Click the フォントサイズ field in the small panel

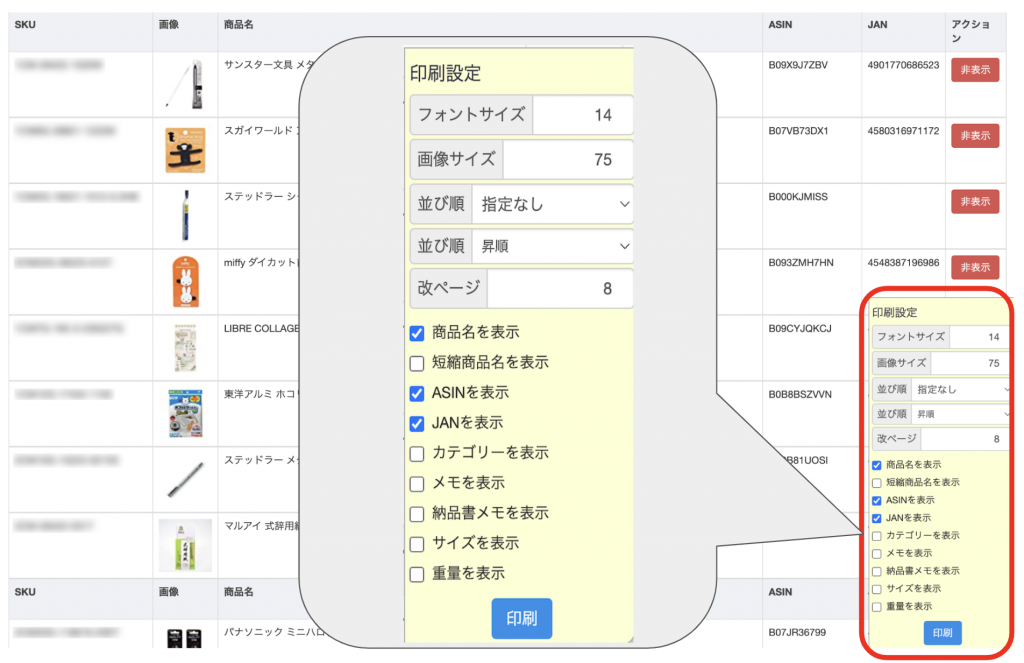(979, 337)
